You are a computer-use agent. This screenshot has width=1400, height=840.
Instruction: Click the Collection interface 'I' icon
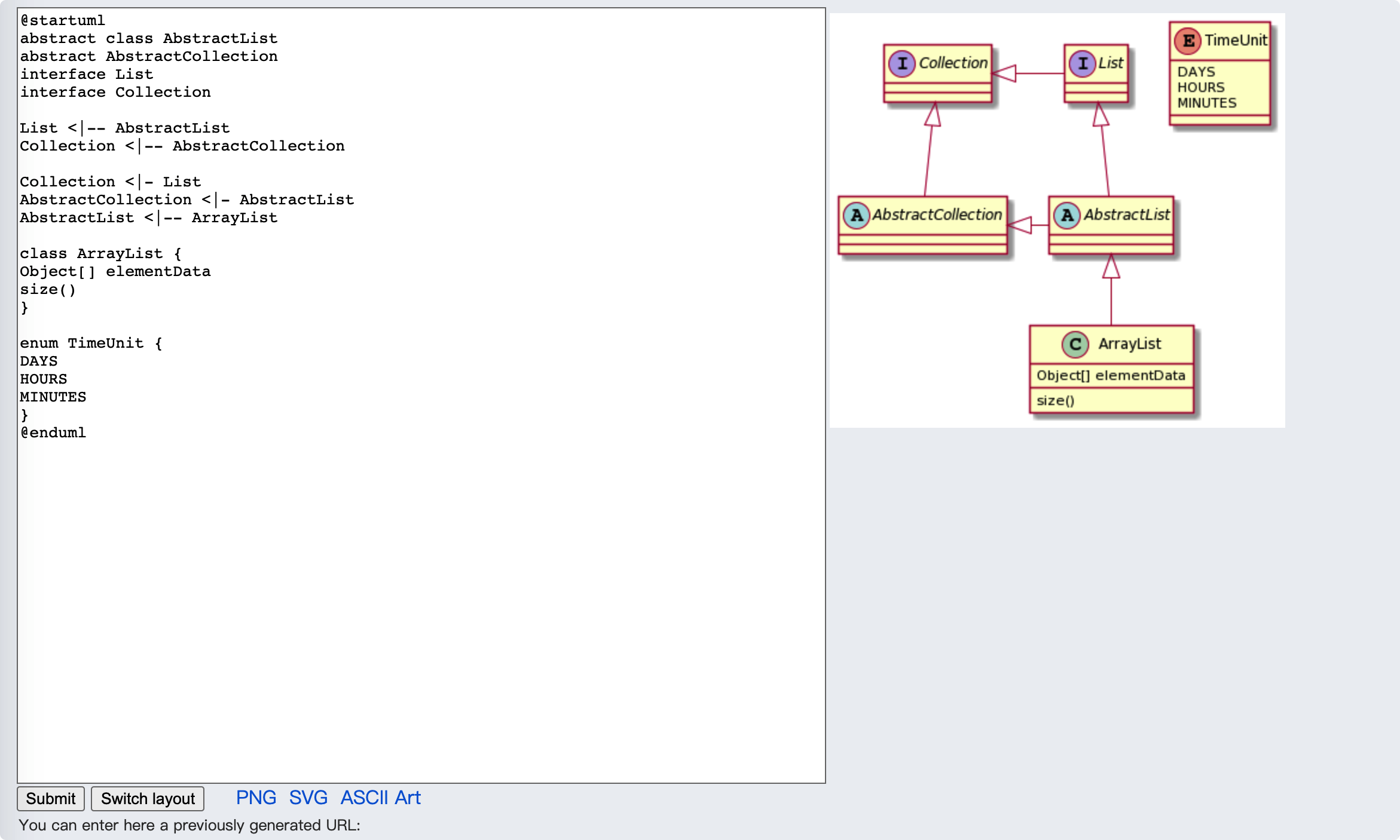coord(902,63)
